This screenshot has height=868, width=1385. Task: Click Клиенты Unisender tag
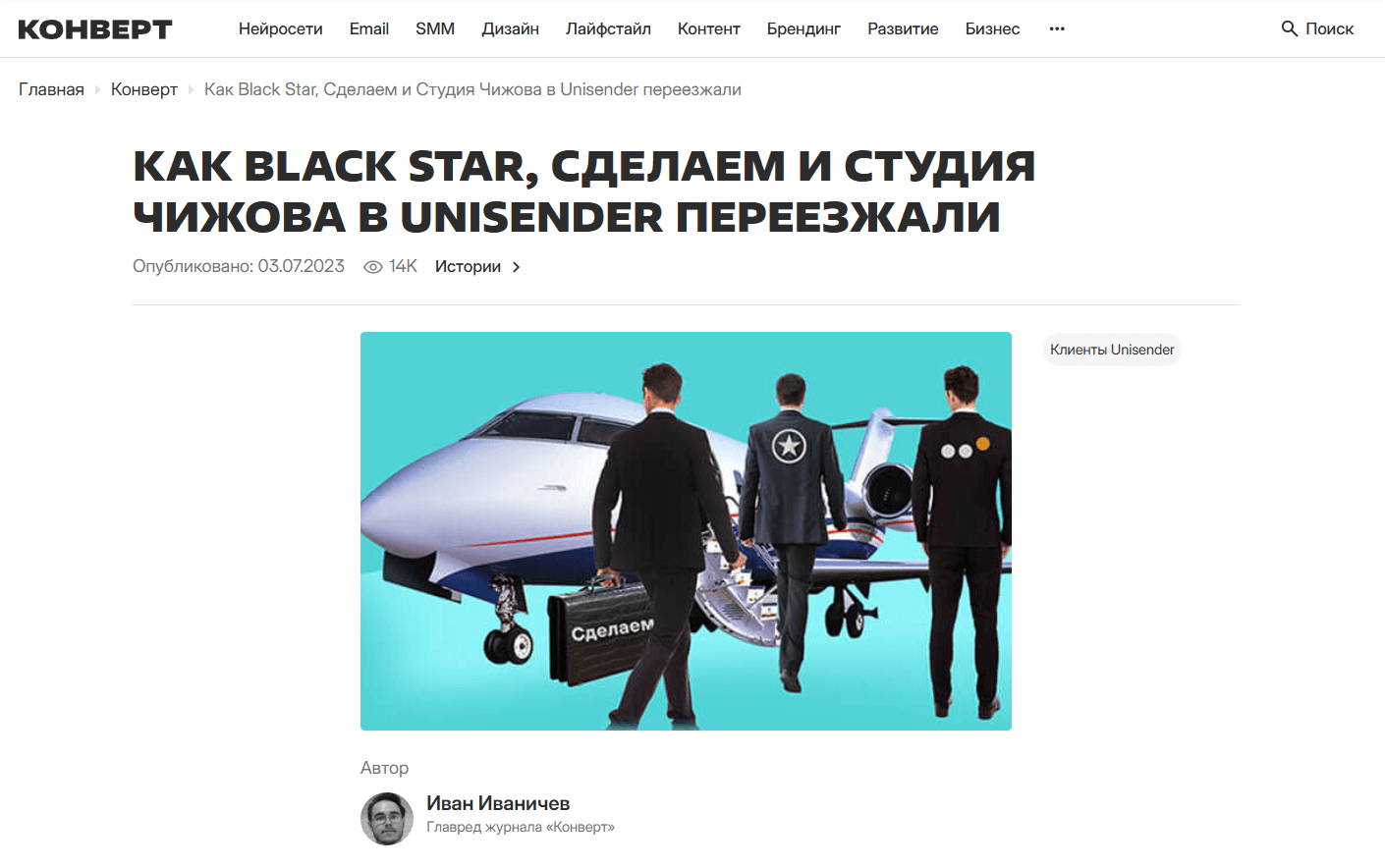pos(1112,350)
